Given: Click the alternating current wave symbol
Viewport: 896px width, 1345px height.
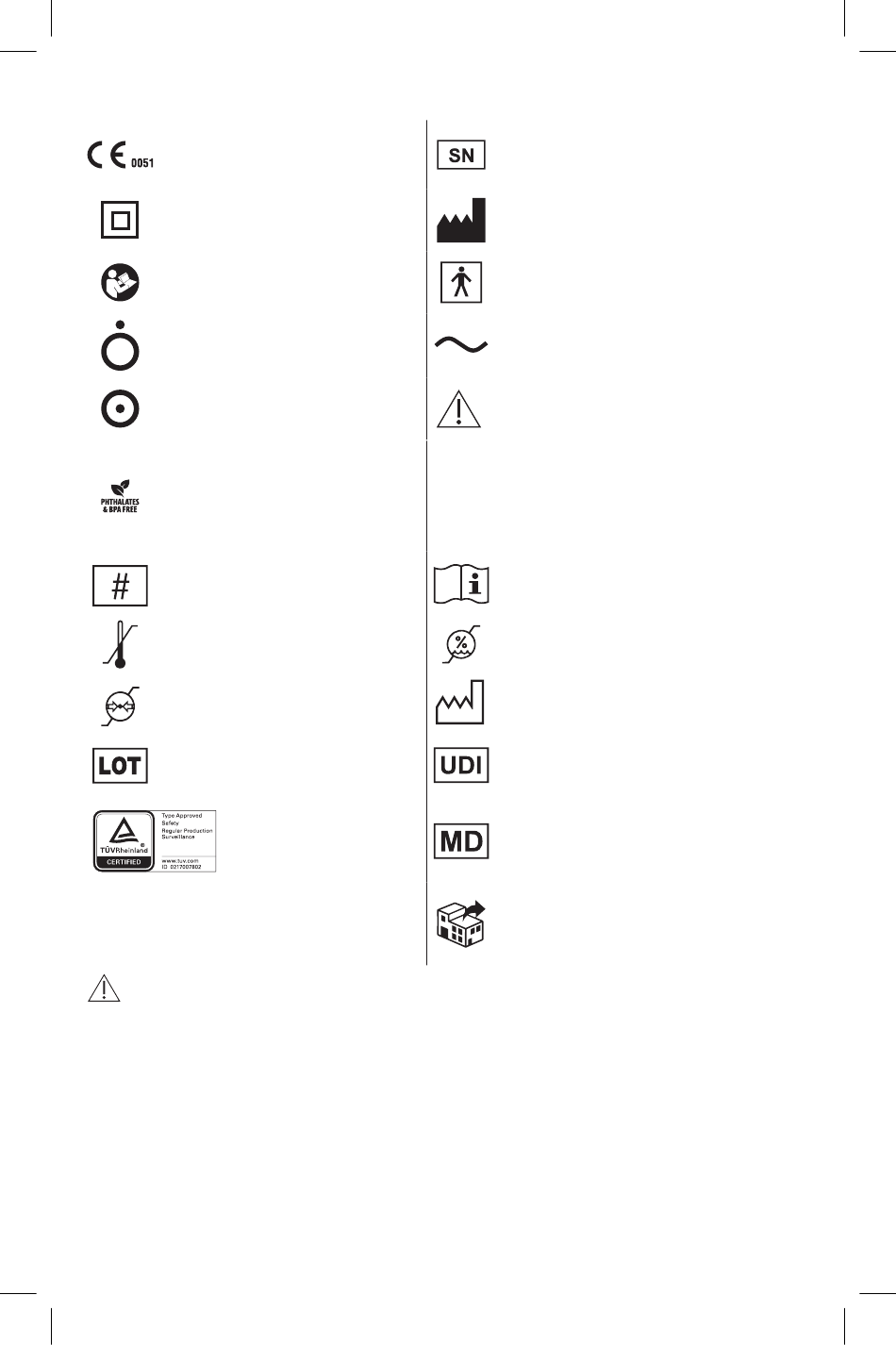Looking at the screenshot, I should coord(461,345).
